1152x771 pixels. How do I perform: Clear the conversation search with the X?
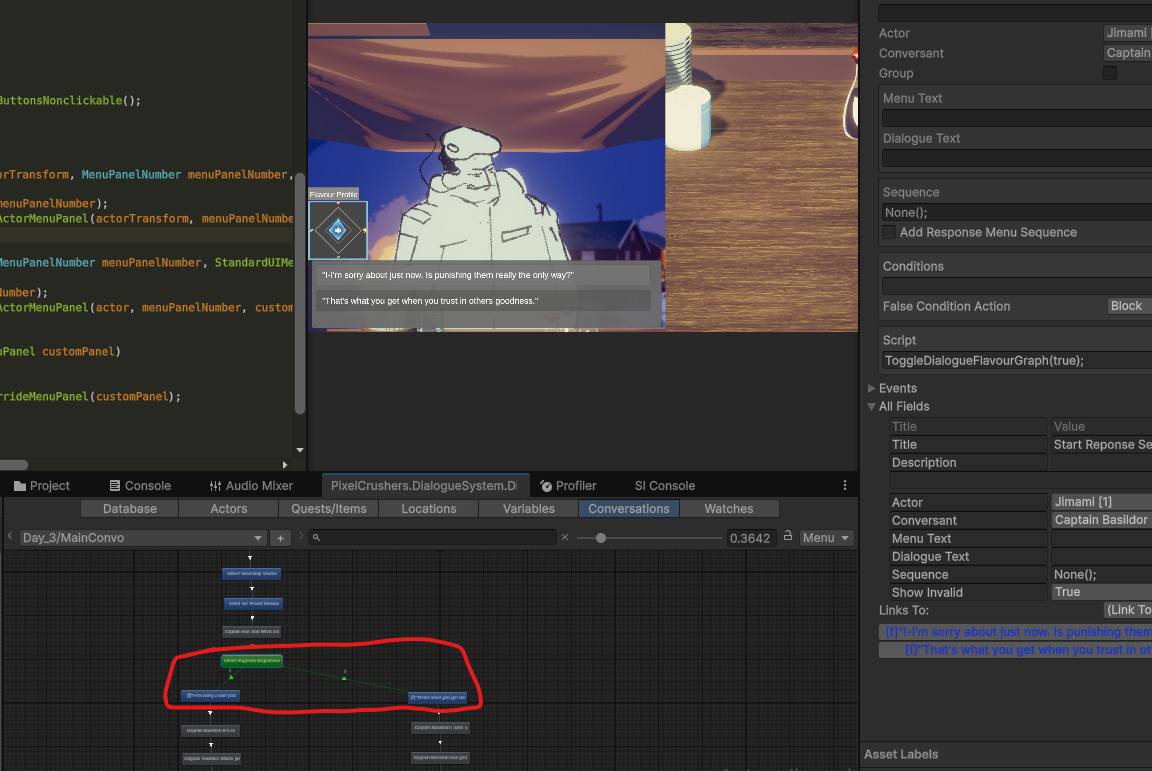coord(565,537)
